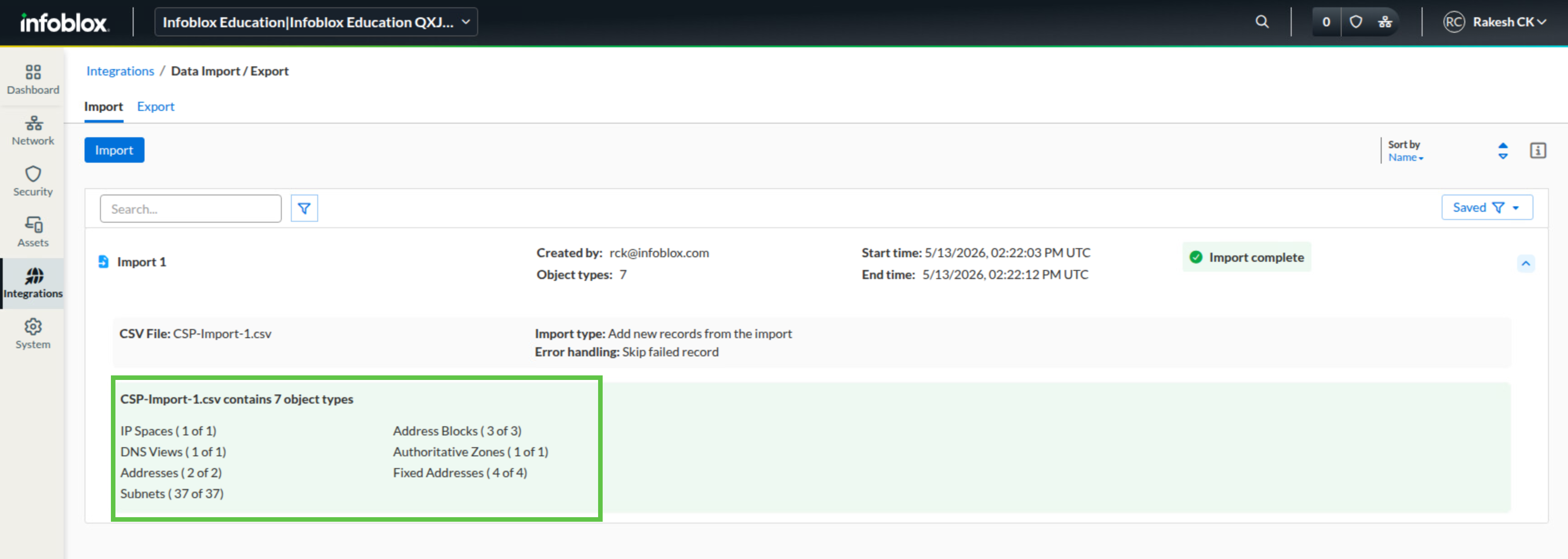Click the Import 1 job name
The height and width of the screenshot is (559, 1568).
[142, 262]
